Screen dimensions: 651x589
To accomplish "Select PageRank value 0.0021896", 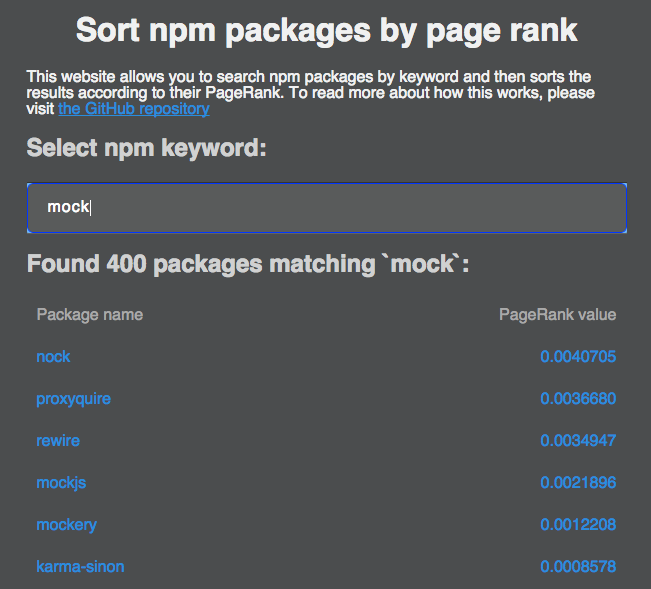I will click(578, 483).
